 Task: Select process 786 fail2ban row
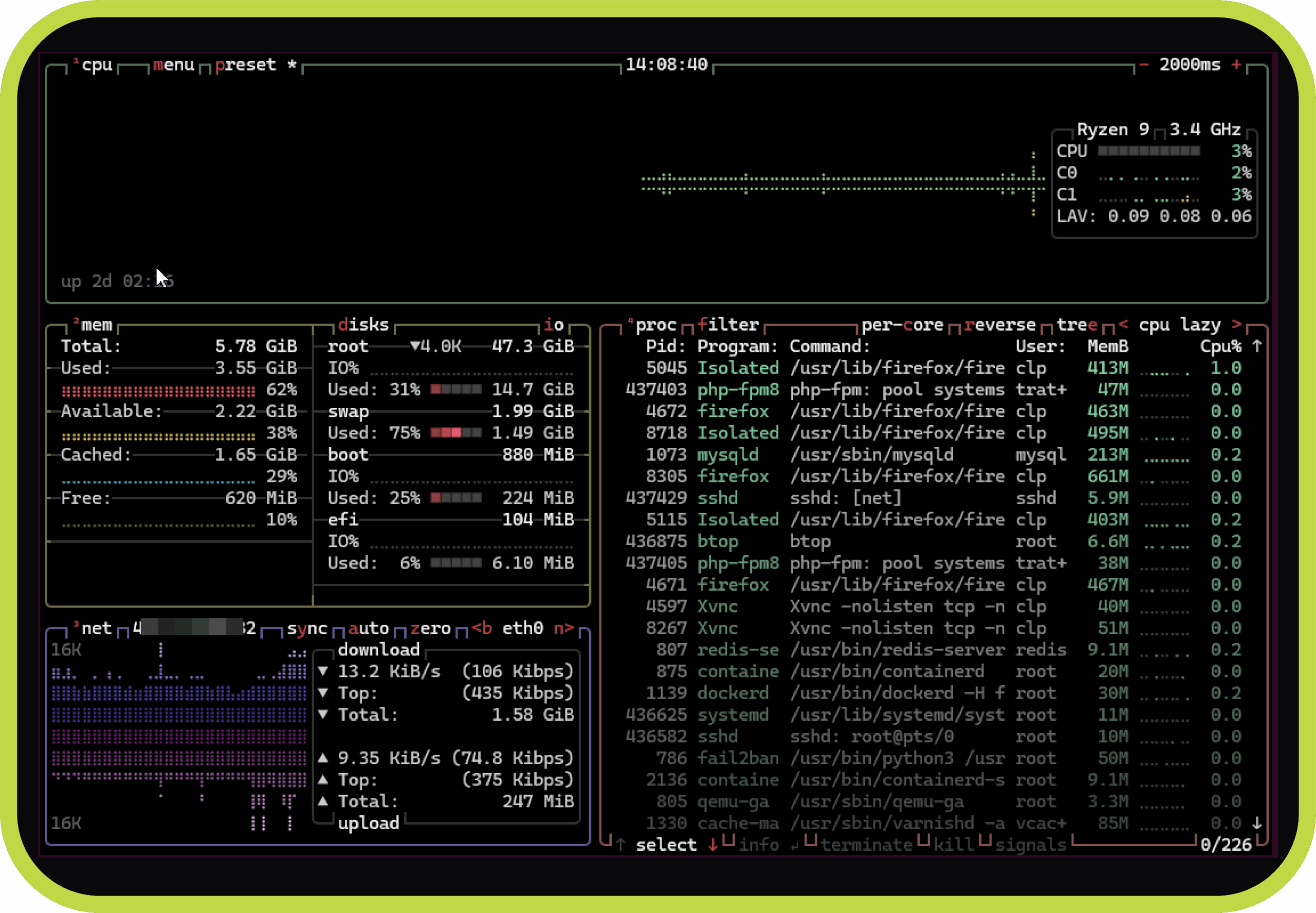(934, 759)
